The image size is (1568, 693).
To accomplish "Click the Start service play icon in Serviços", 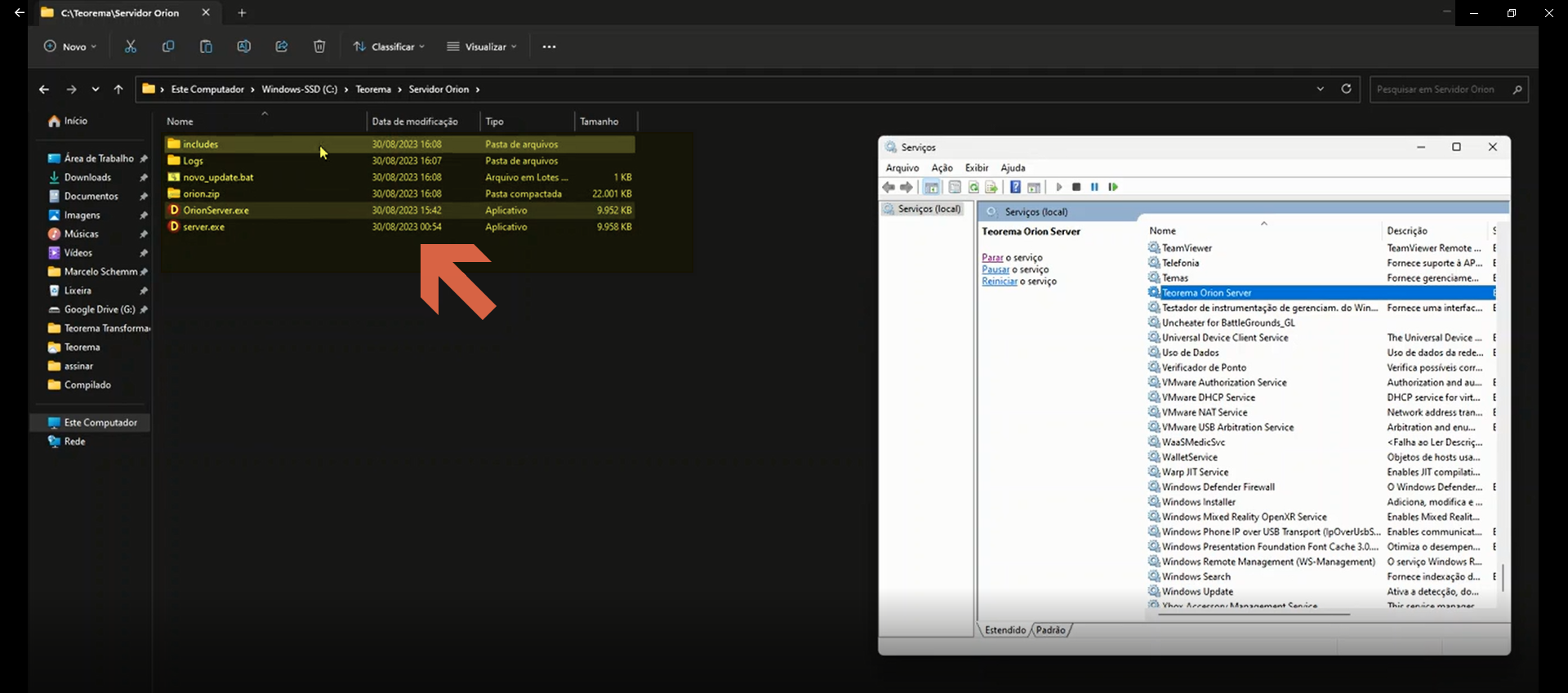I will tap(1059, 187).
